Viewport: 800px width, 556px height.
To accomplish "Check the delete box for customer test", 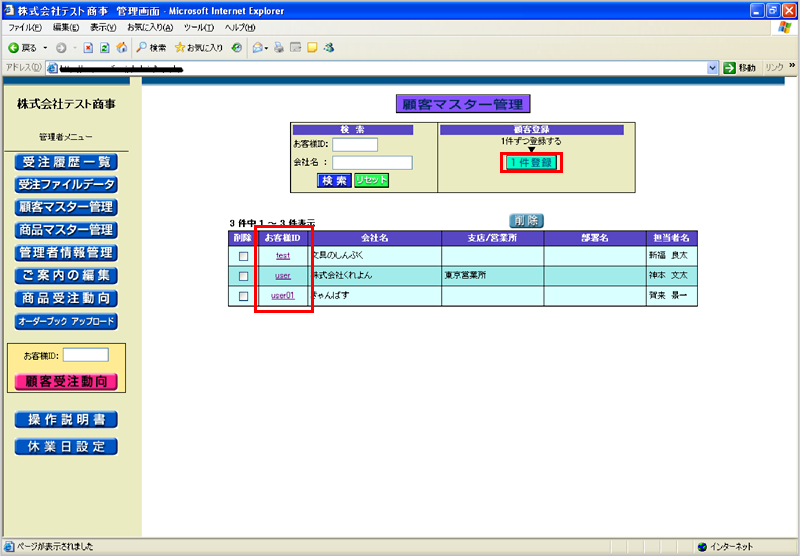I will 243,256.
